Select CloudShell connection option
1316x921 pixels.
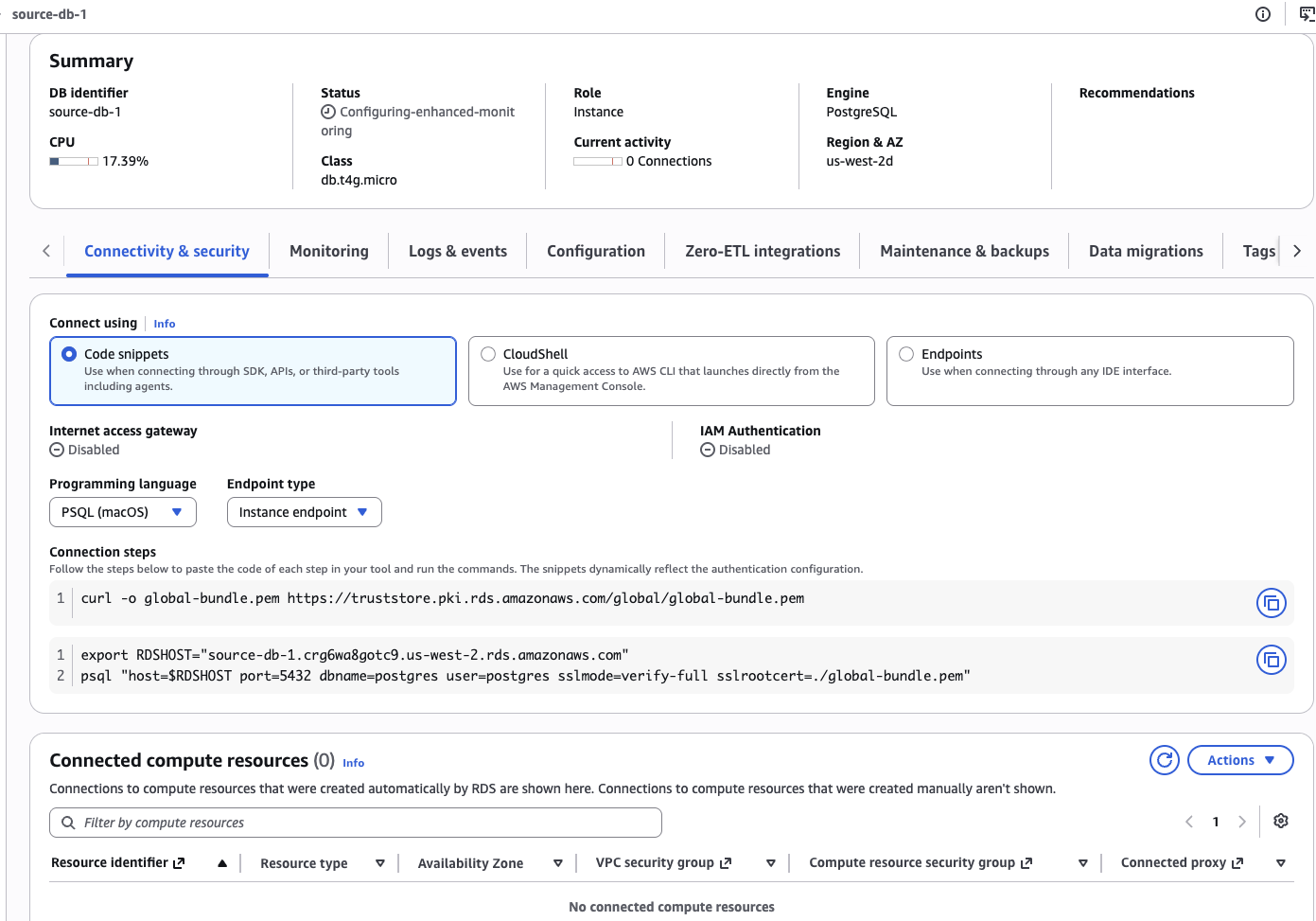[x=672, y=371]
